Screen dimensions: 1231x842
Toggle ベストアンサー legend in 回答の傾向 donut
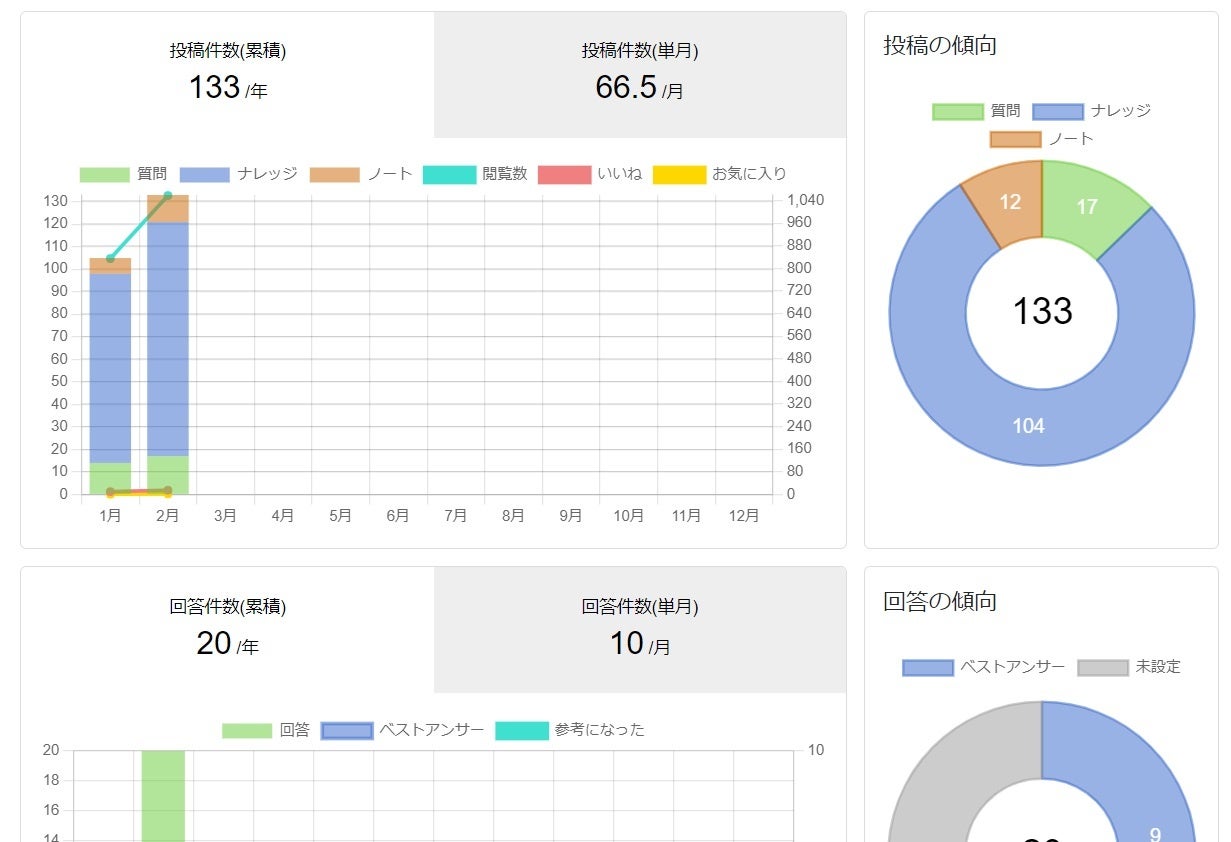click(x=983, y=667)
